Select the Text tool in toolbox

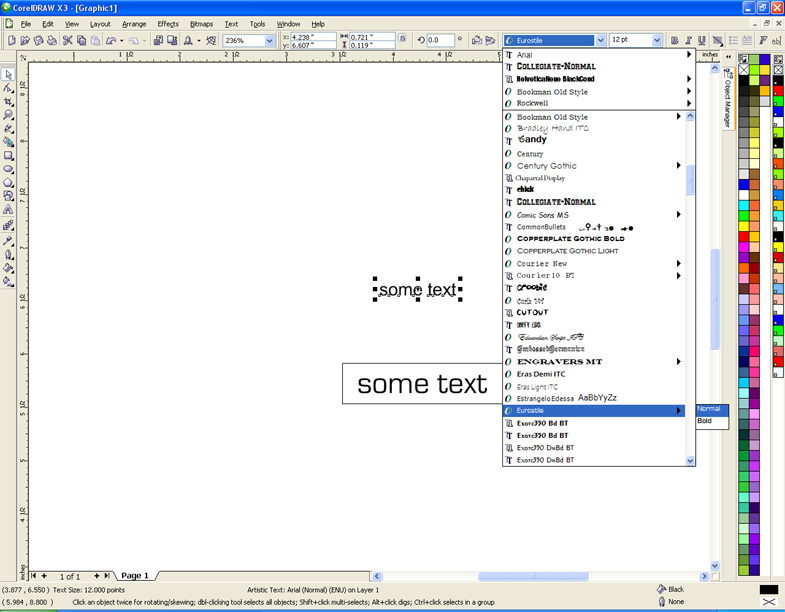point(8,210)
